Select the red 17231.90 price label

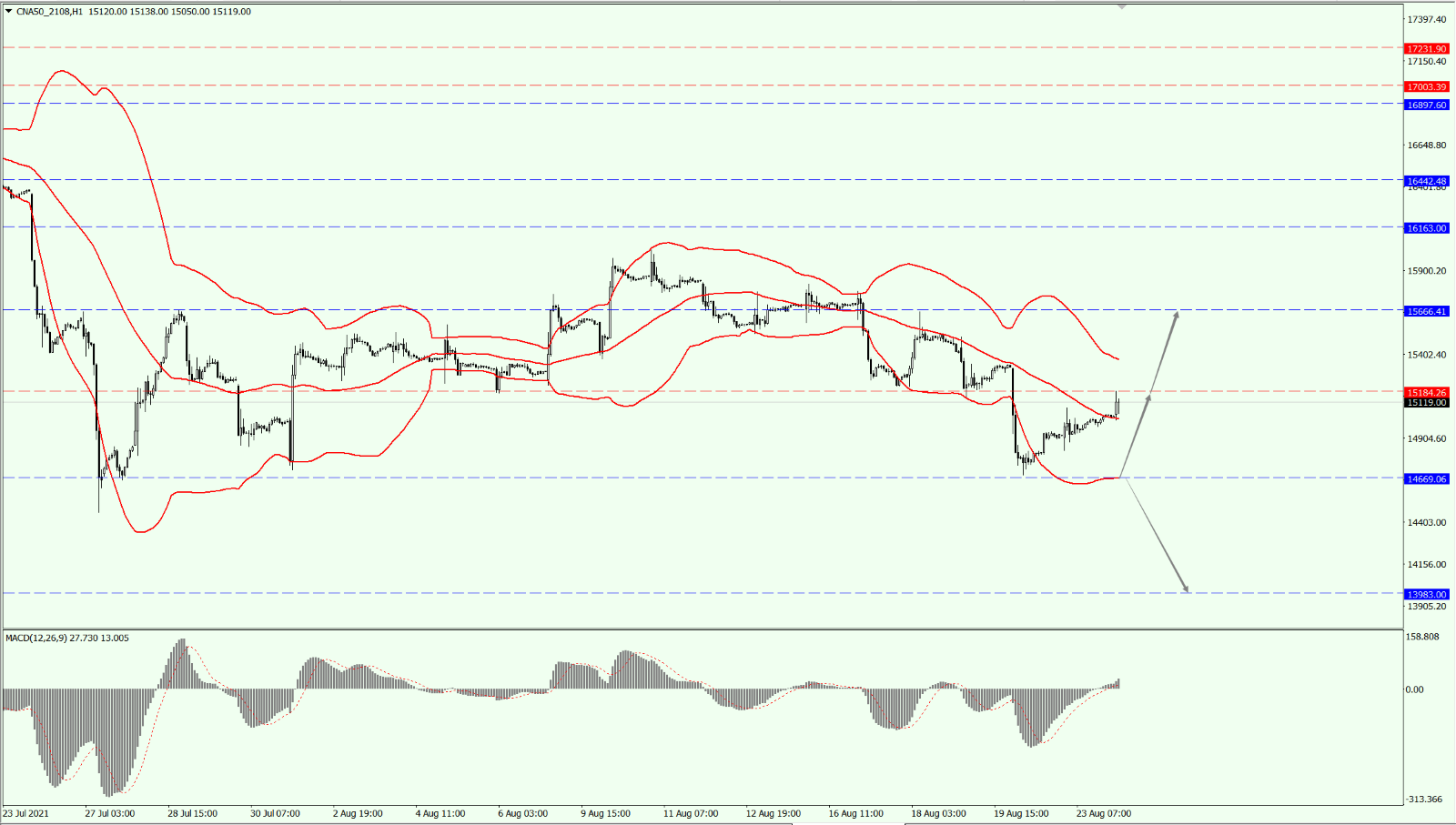[x=1426, y=49]
